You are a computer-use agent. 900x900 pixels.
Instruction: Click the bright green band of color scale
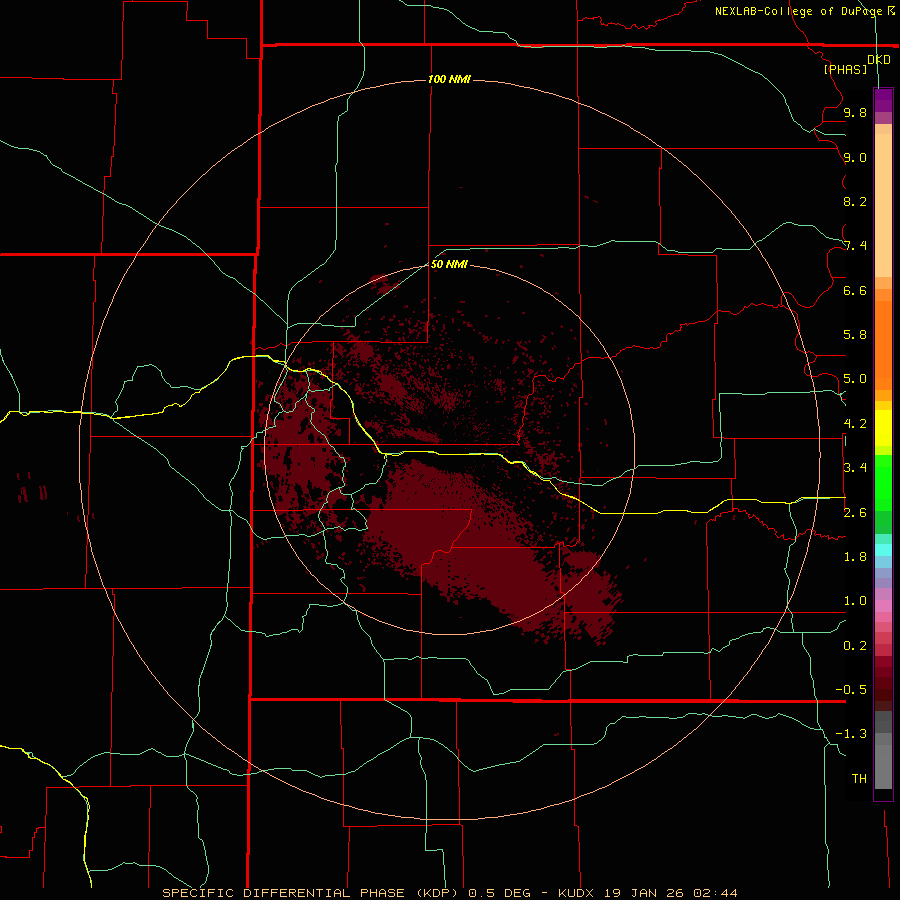pyautogui.click(x=883, y=483)
